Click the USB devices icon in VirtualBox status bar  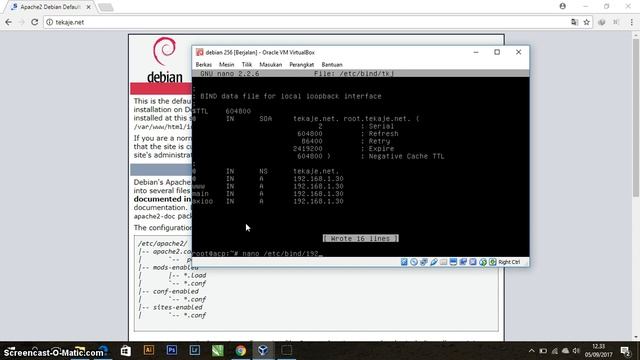point(433,262)
